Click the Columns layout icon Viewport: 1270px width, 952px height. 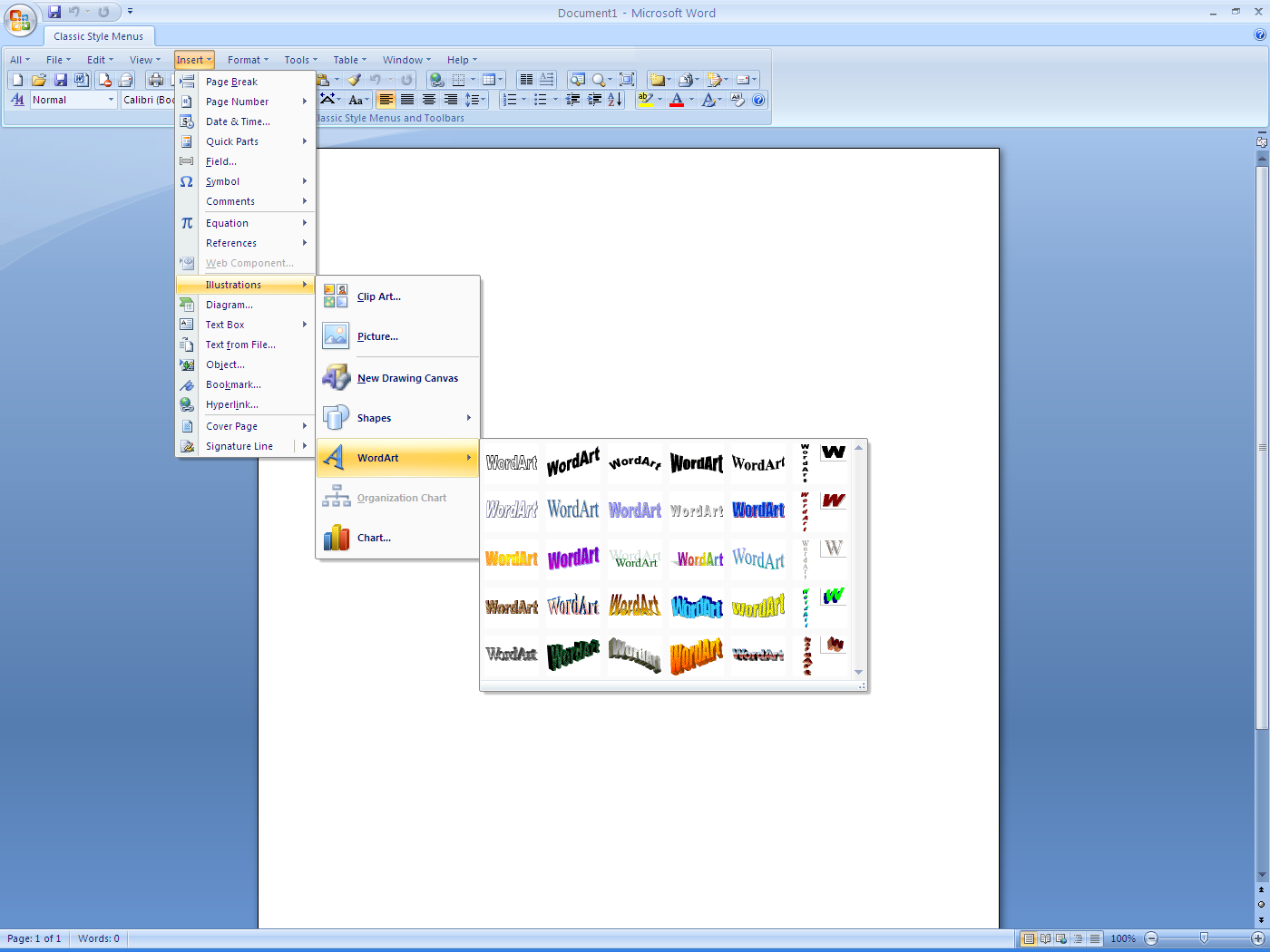tap(526, 80)
